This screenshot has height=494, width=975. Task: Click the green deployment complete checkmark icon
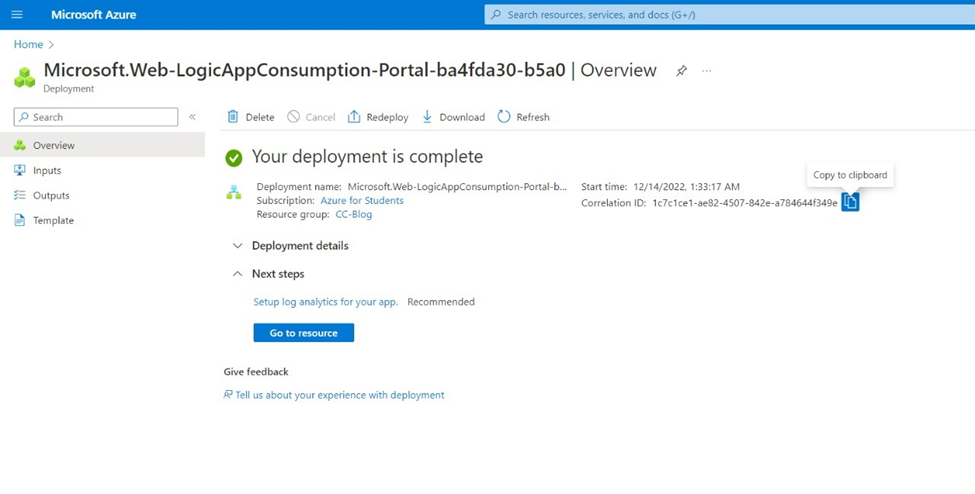pos(234,158)
